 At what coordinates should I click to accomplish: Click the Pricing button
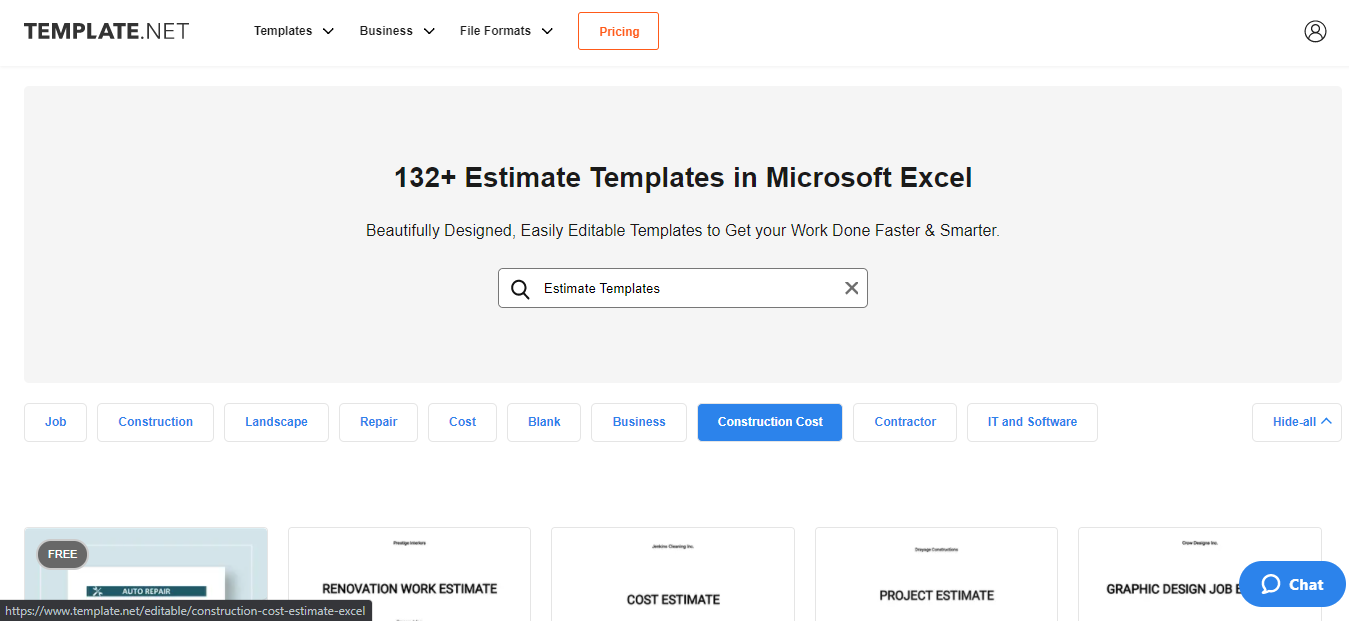pyautogui.click(x=618, y=31)
